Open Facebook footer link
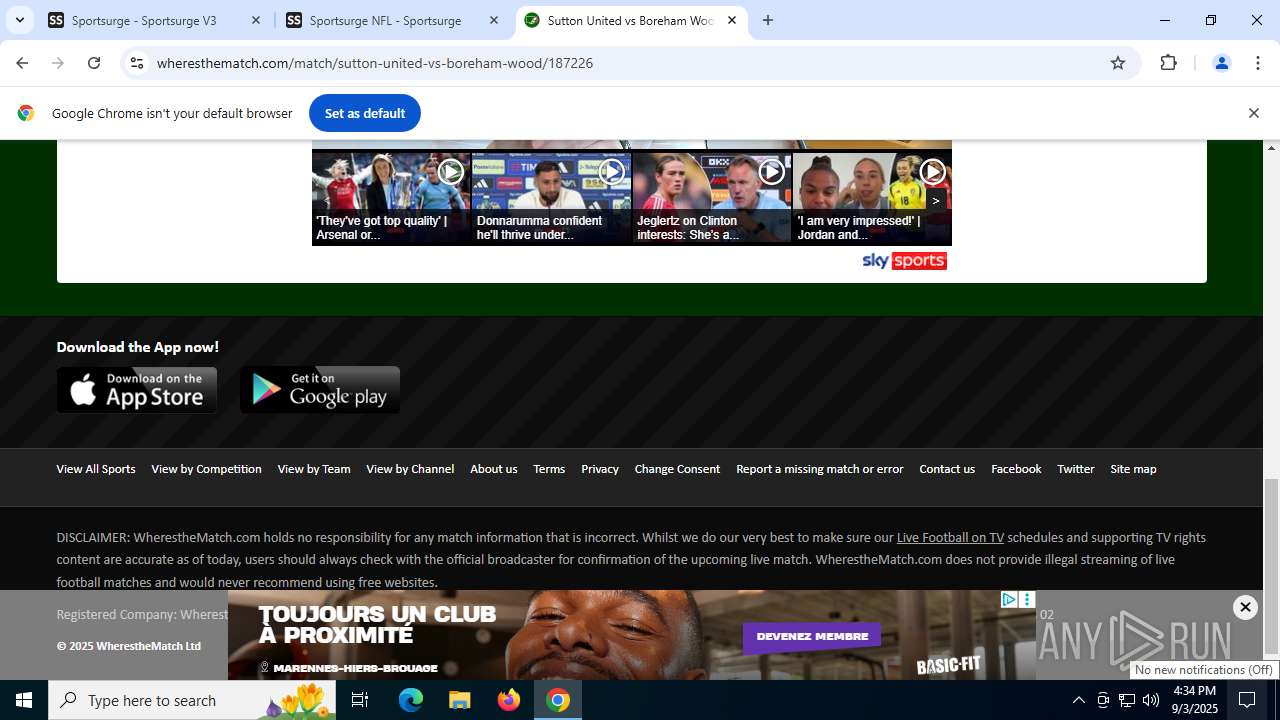 coord(1016,469)
